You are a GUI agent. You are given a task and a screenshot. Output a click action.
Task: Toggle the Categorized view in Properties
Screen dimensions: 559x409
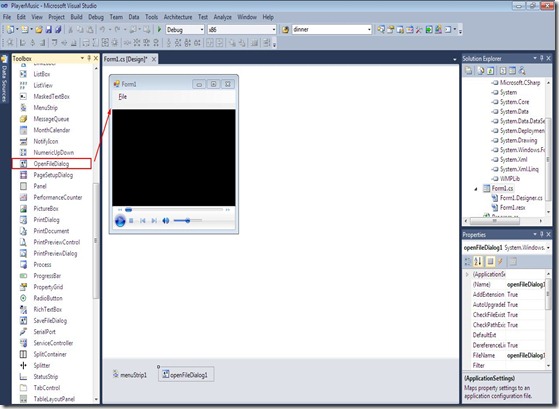(x=468, y=262)
